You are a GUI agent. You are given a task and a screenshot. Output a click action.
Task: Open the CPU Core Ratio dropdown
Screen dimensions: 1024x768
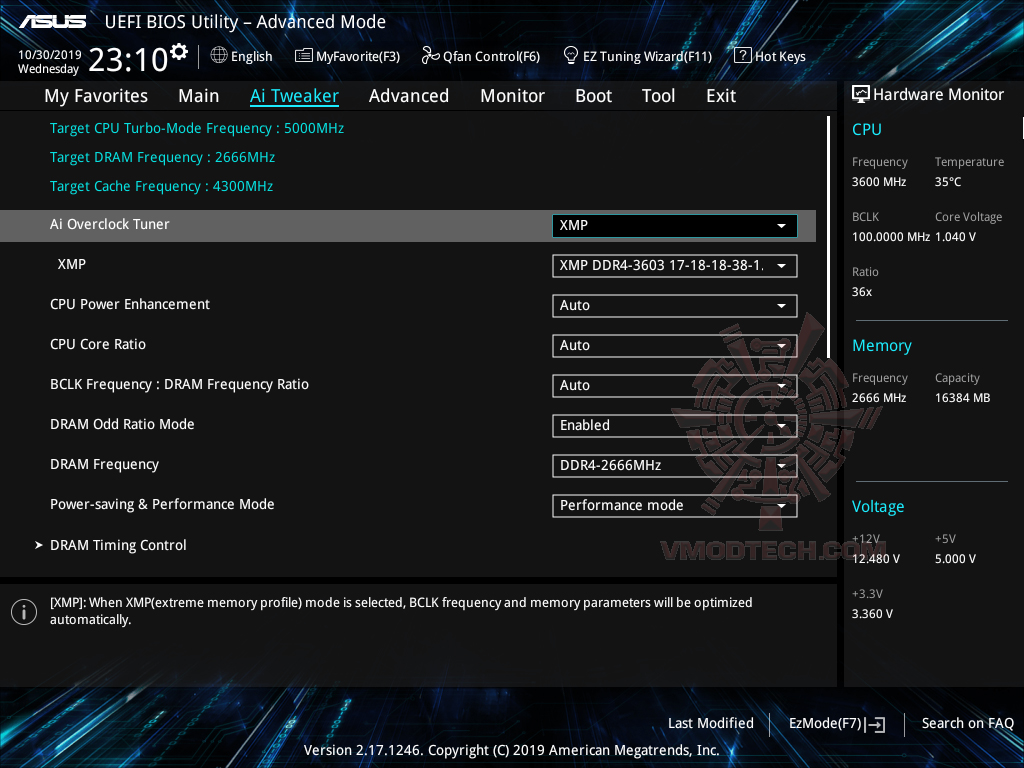675,345
